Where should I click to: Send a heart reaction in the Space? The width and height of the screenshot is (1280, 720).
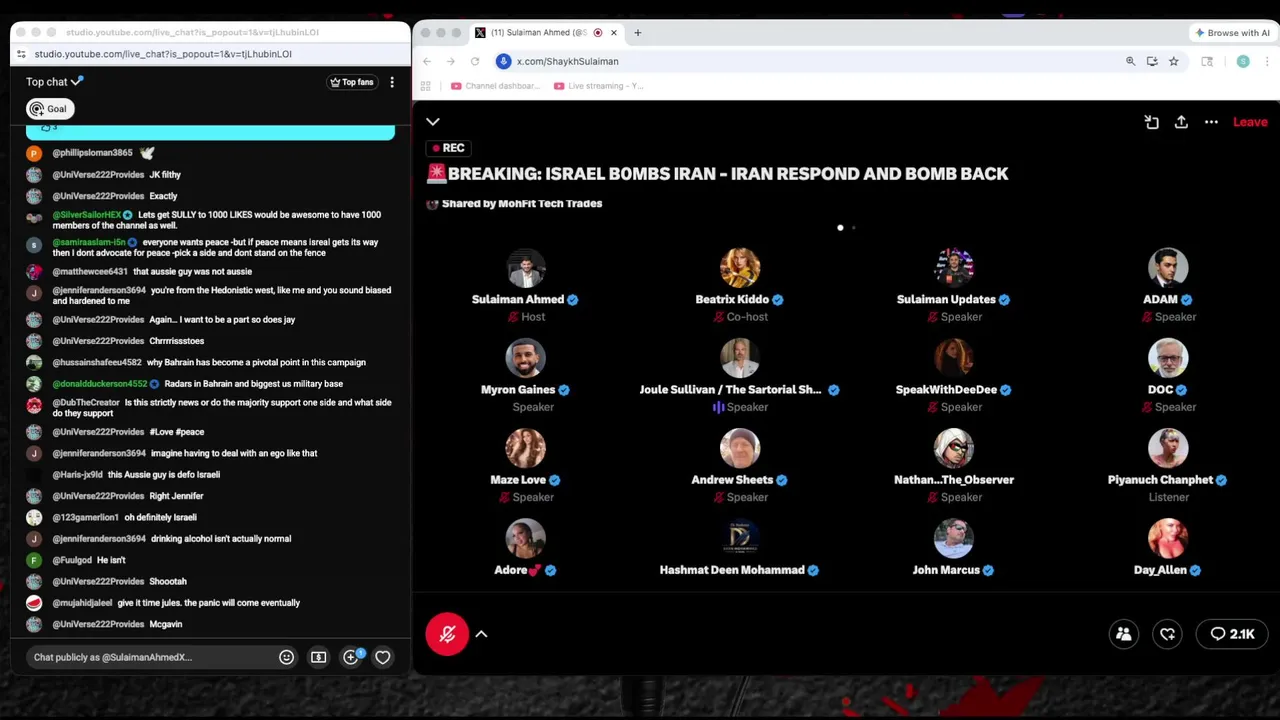[1168, 634]
